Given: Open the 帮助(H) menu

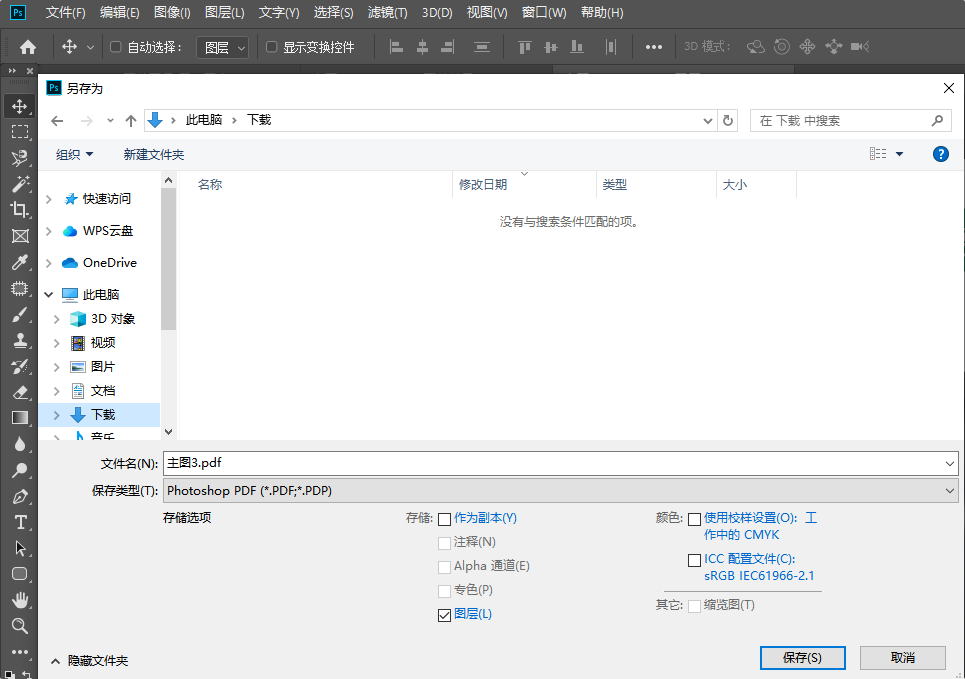Looking at the screenshot, I should click(x=602, y=12).
